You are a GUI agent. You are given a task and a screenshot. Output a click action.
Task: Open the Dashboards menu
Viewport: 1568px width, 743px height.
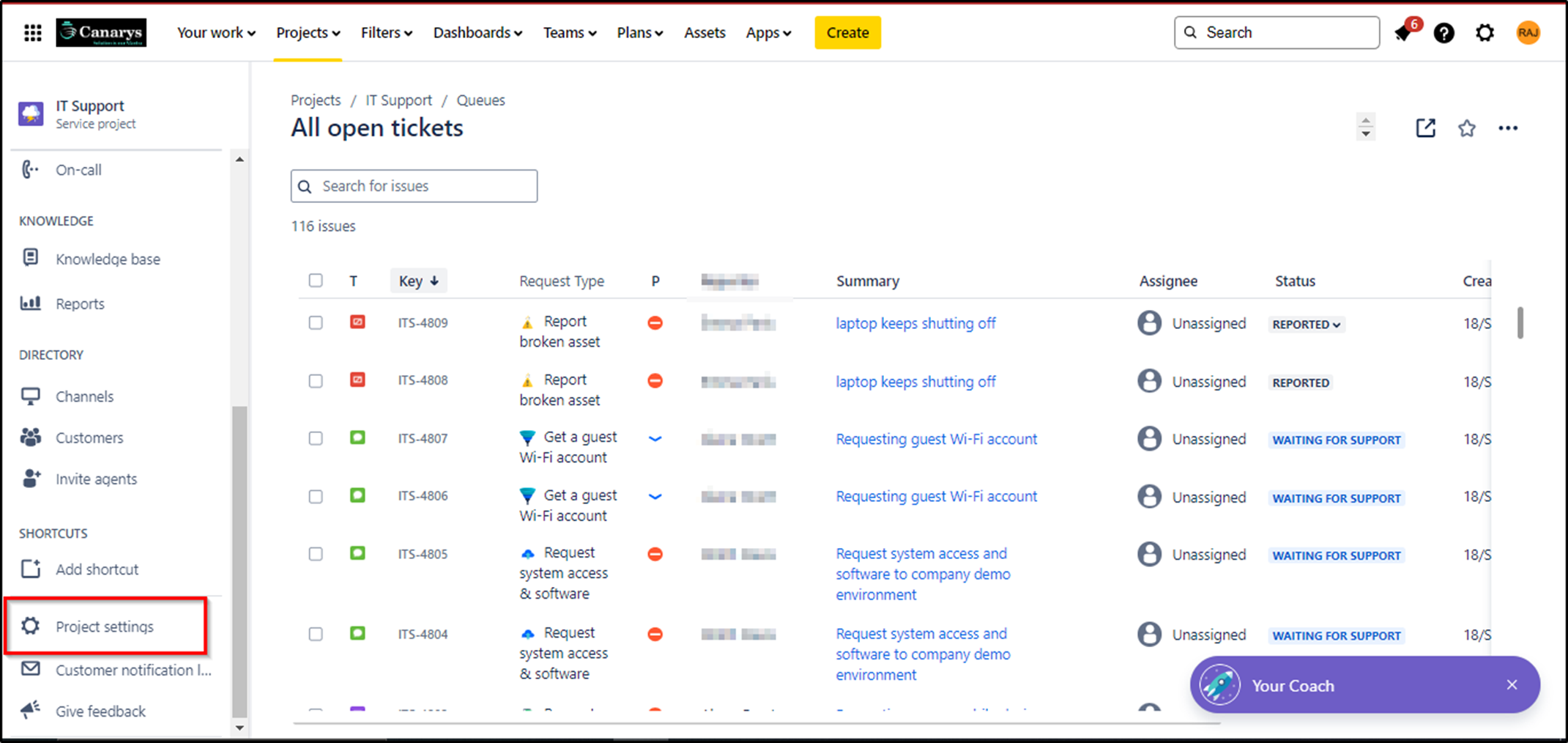point(476,32)
